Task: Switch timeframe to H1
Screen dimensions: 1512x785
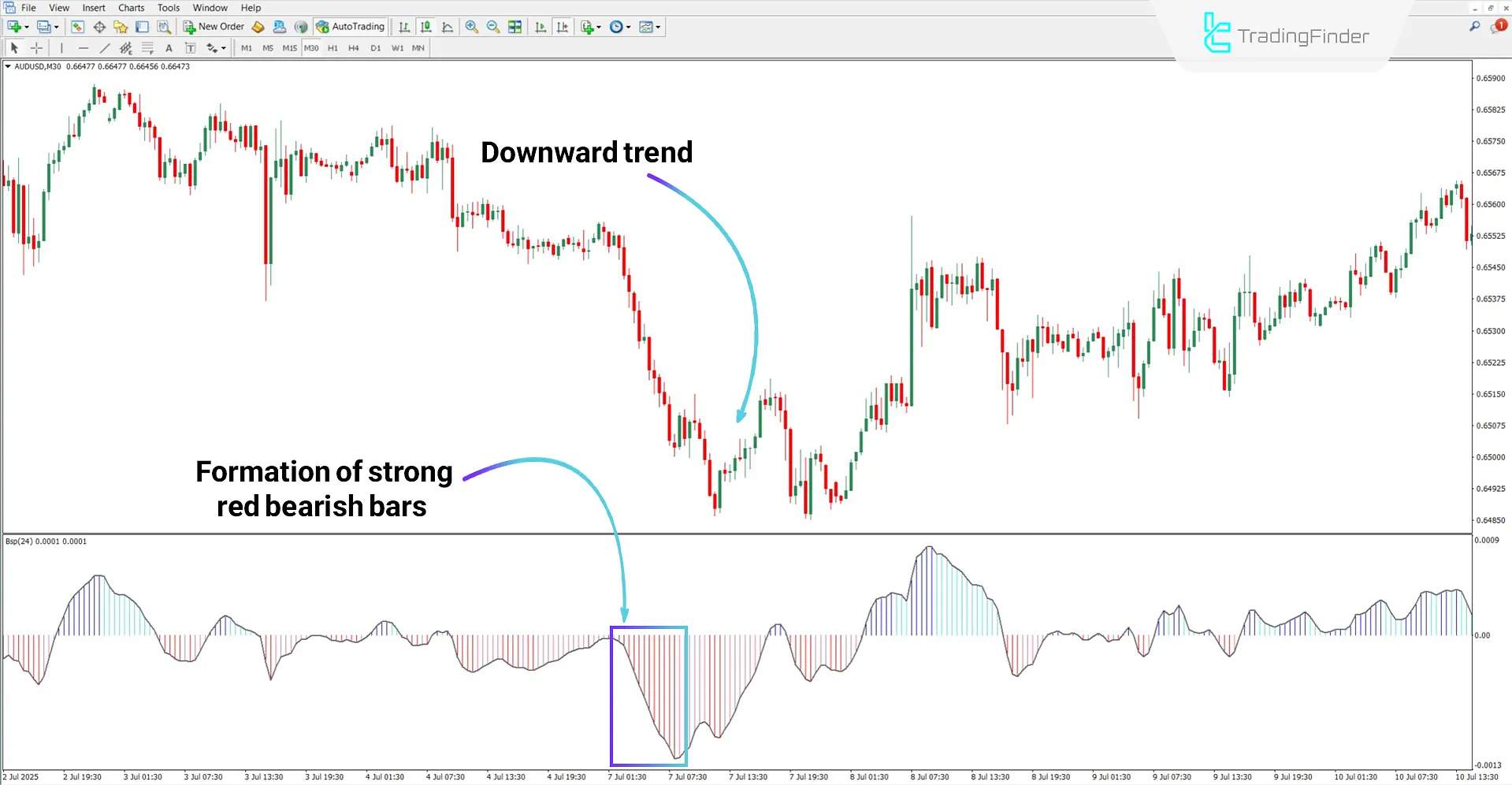Action: (332, 47)
